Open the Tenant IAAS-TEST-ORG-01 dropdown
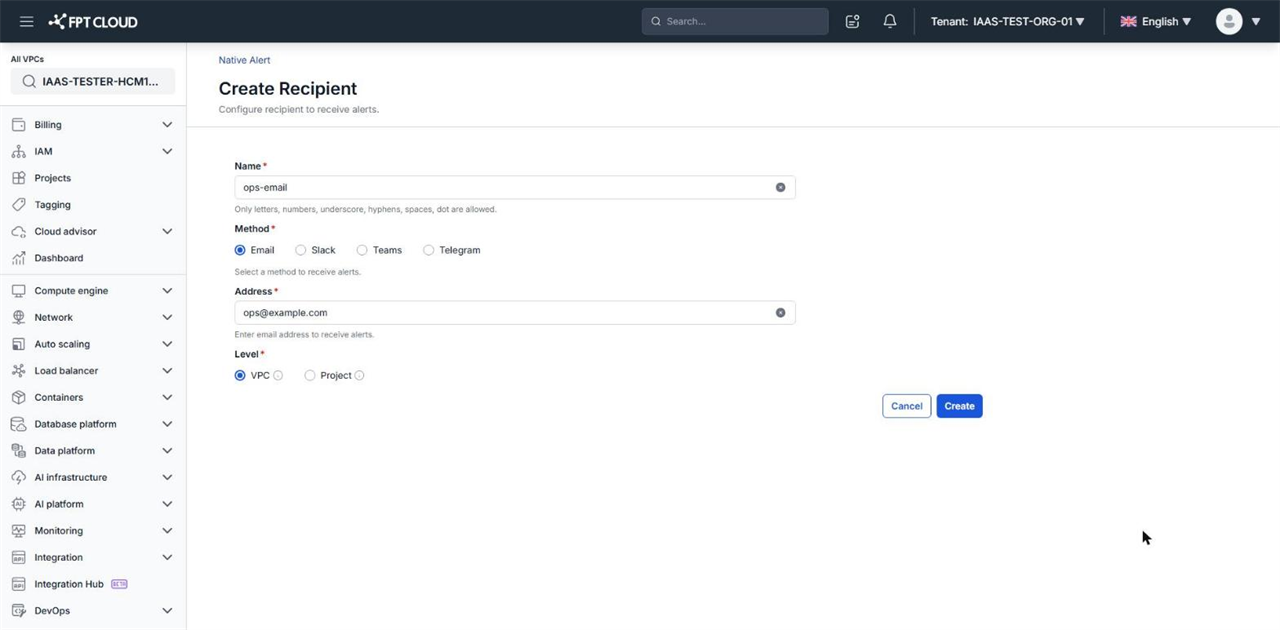 point(1007,21)
